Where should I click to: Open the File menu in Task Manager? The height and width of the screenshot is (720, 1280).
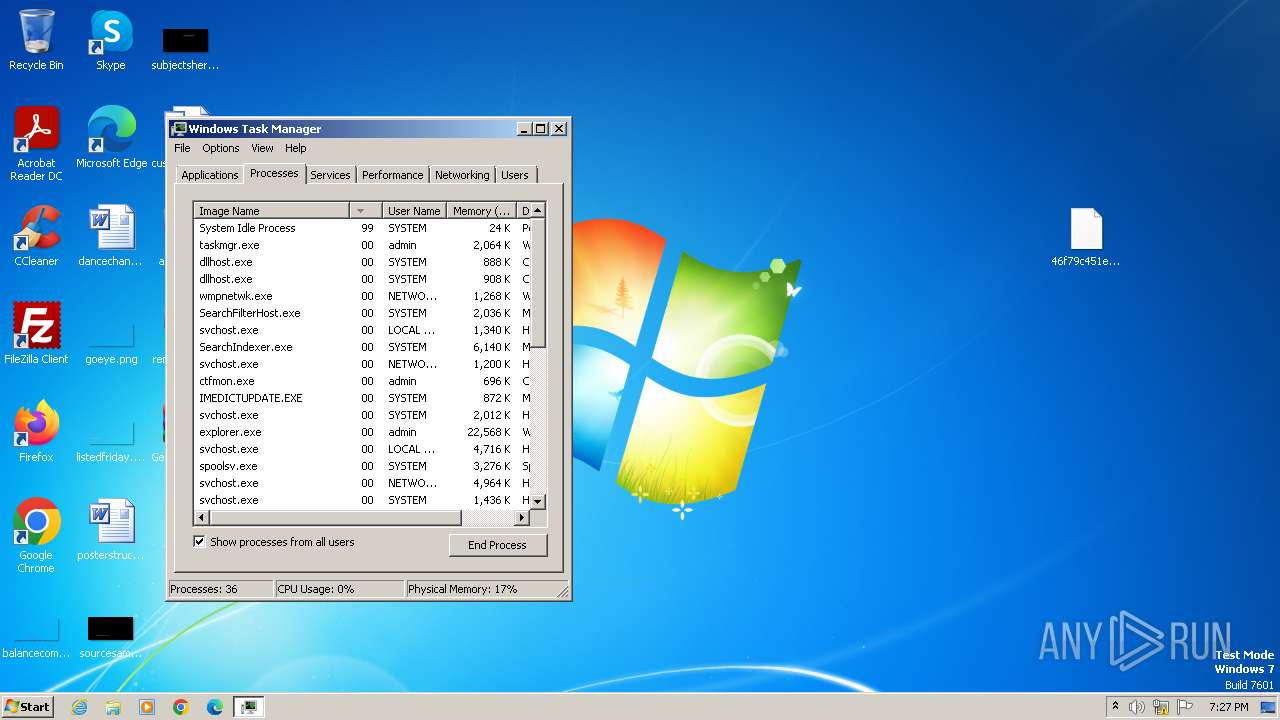(x=182, y=148)
